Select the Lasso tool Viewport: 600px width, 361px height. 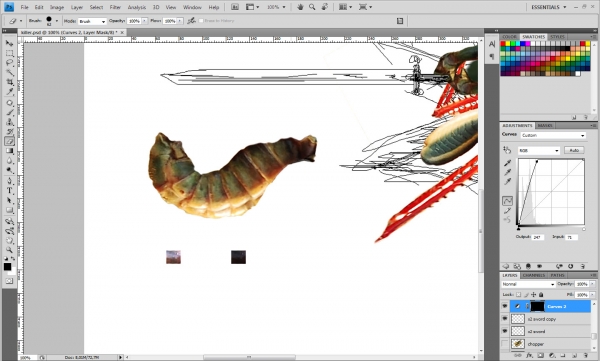(x=9, y=63)
